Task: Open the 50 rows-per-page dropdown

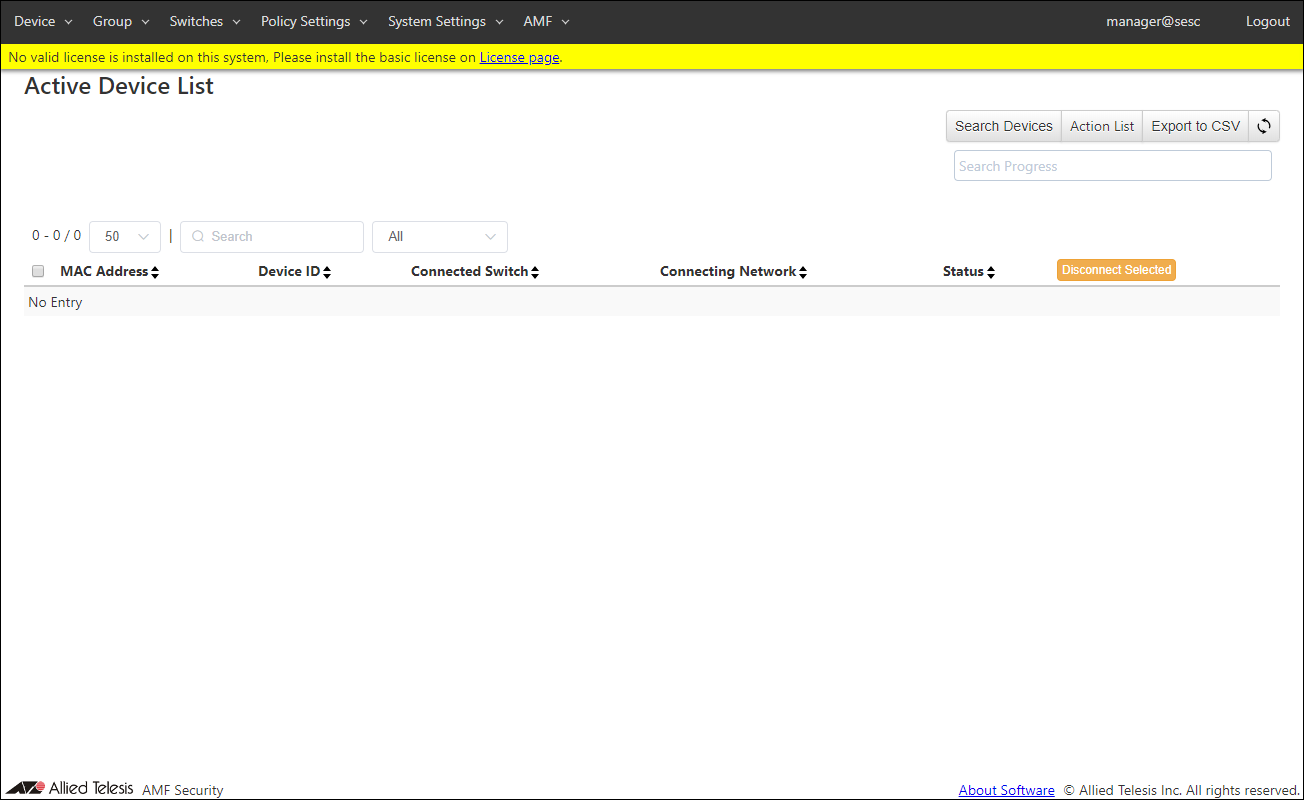Action: pyautogui.click(x=125, y=237)
